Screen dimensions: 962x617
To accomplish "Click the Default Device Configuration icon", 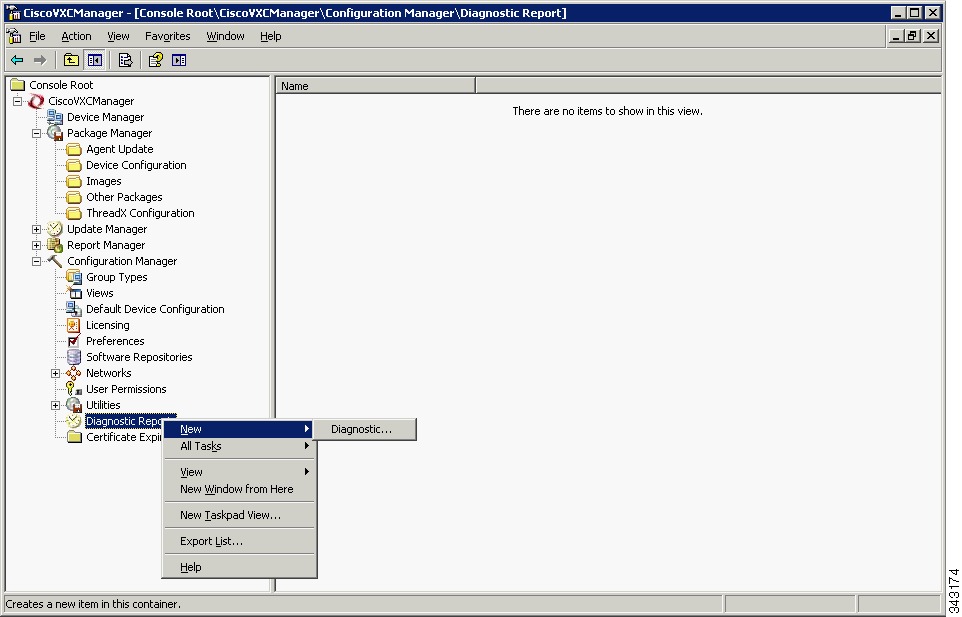I will tap(74, 309).
